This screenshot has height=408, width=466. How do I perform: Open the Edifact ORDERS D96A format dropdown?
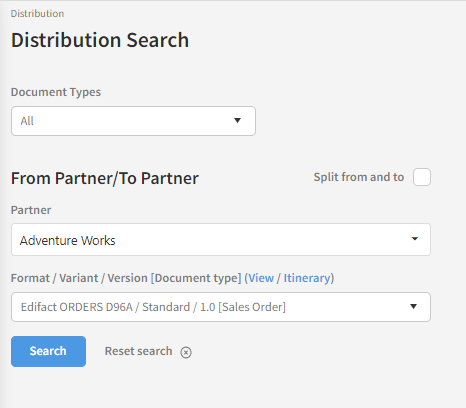[221, 307]
